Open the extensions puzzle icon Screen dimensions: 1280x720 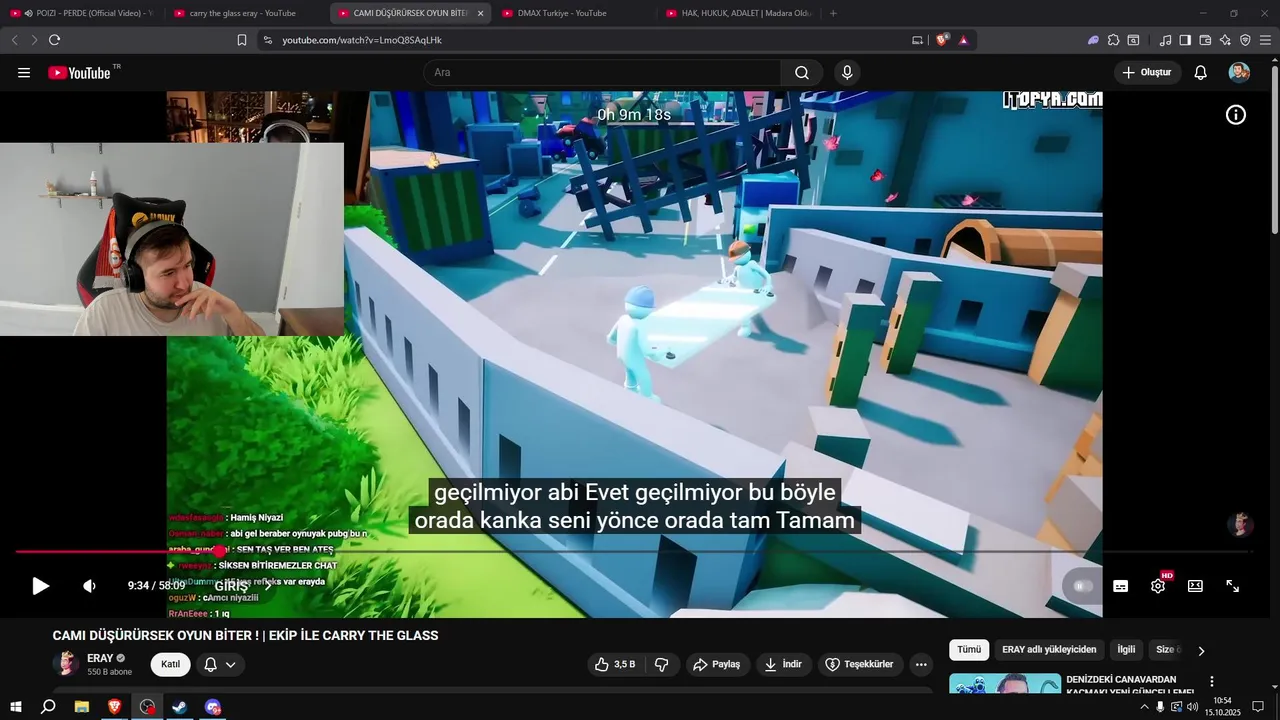(x=1113, y=40)
